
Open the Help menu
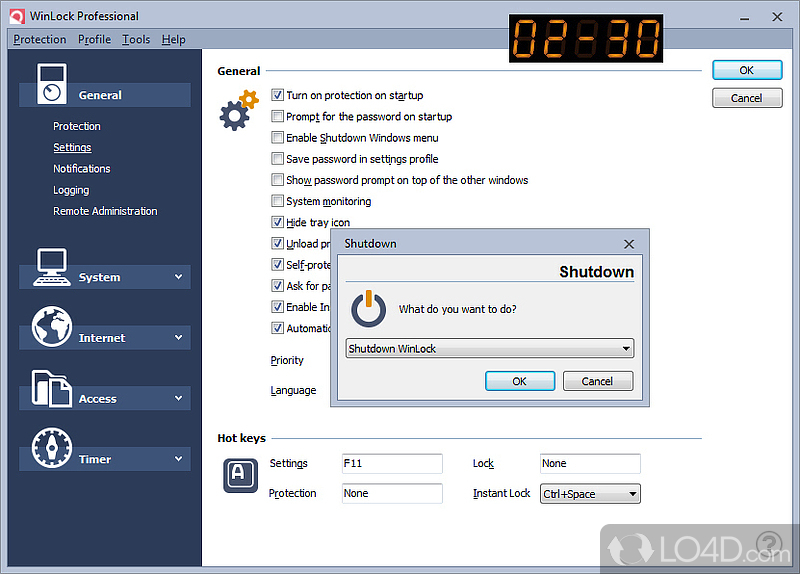pyautogui.click(x=173, y=39)
